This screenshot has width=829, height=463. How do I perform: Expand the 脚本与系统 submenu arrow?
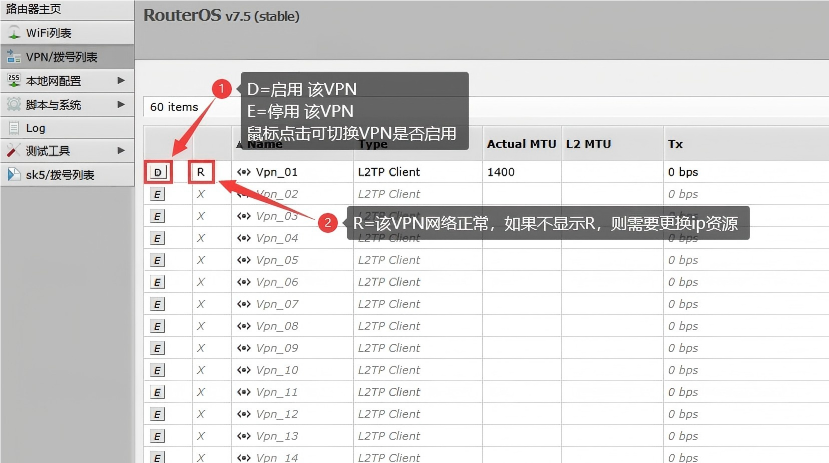coord(121,104)
